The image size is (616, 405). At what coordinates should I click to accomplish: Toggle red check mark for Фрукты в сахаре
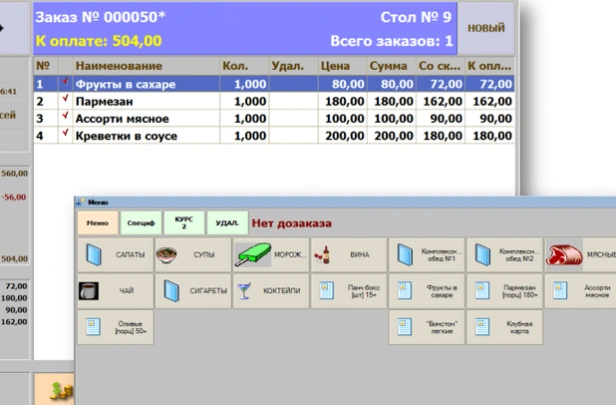66,84
